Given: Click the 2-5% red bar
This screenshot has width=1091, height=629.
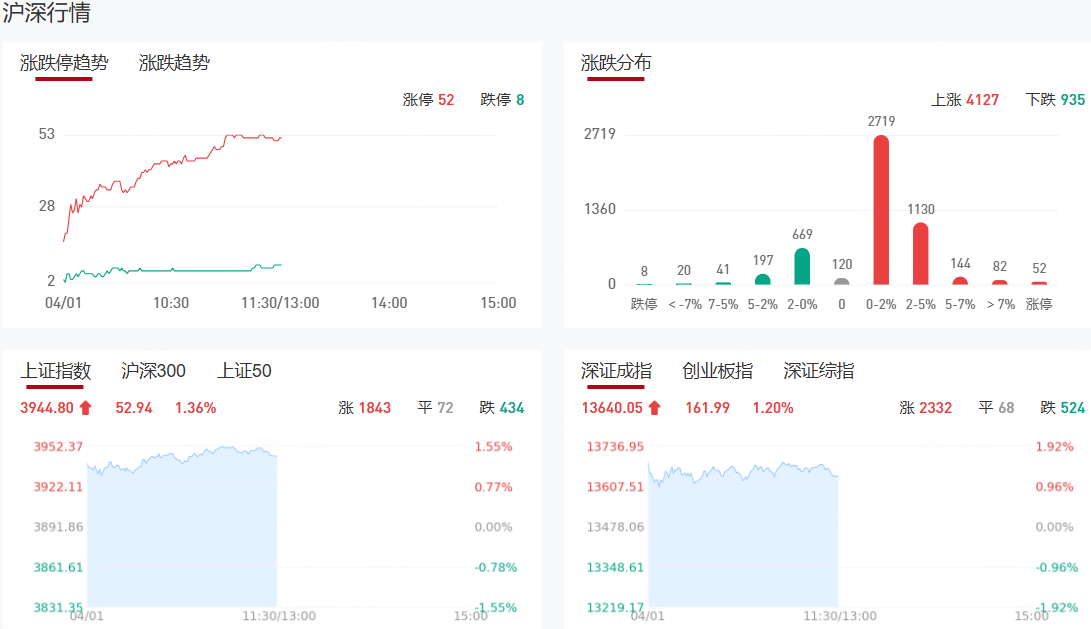Looking at the screenshot, I should click(x=920, y=254).
